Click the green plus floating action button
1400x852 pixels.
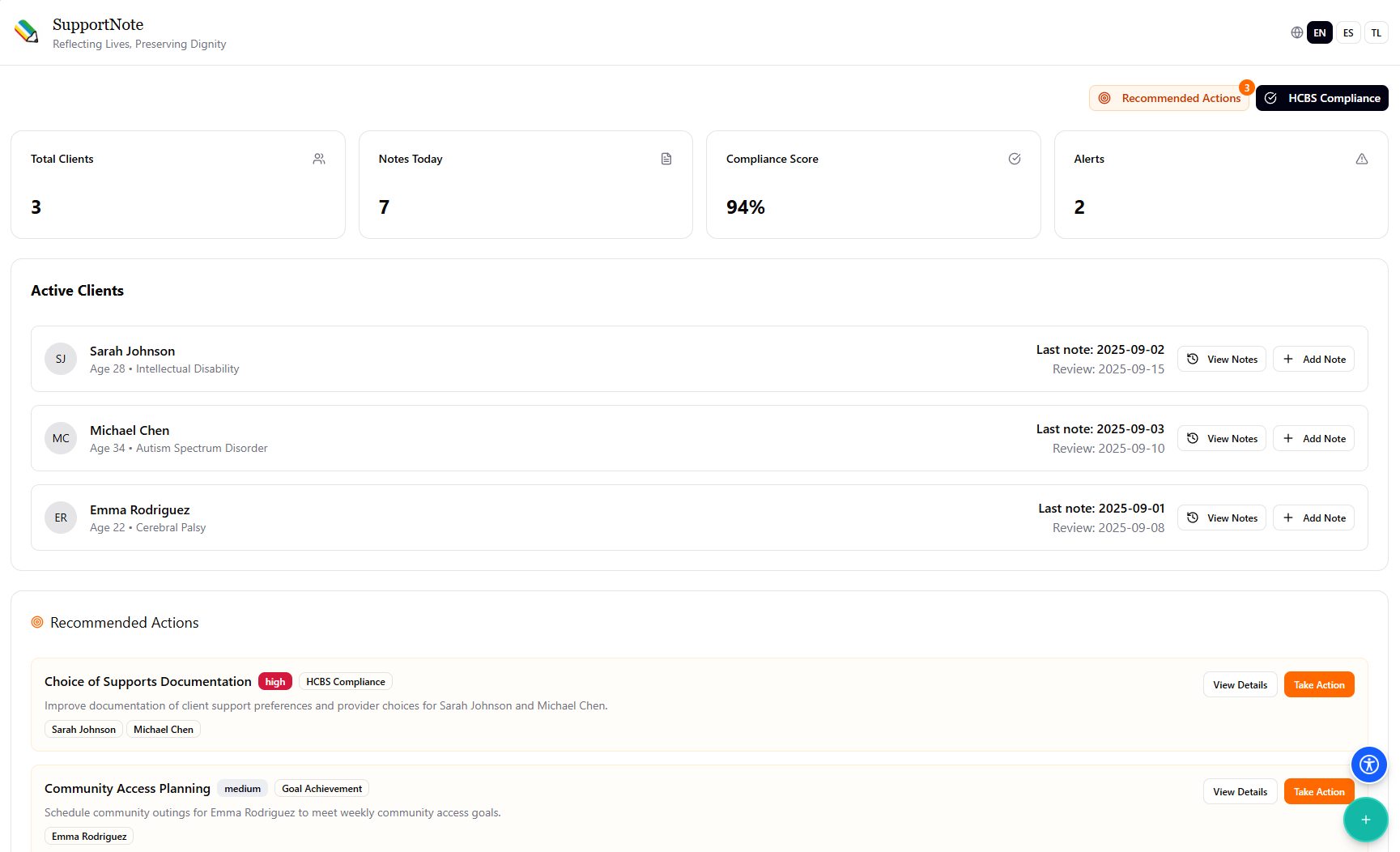(1366, 820)
